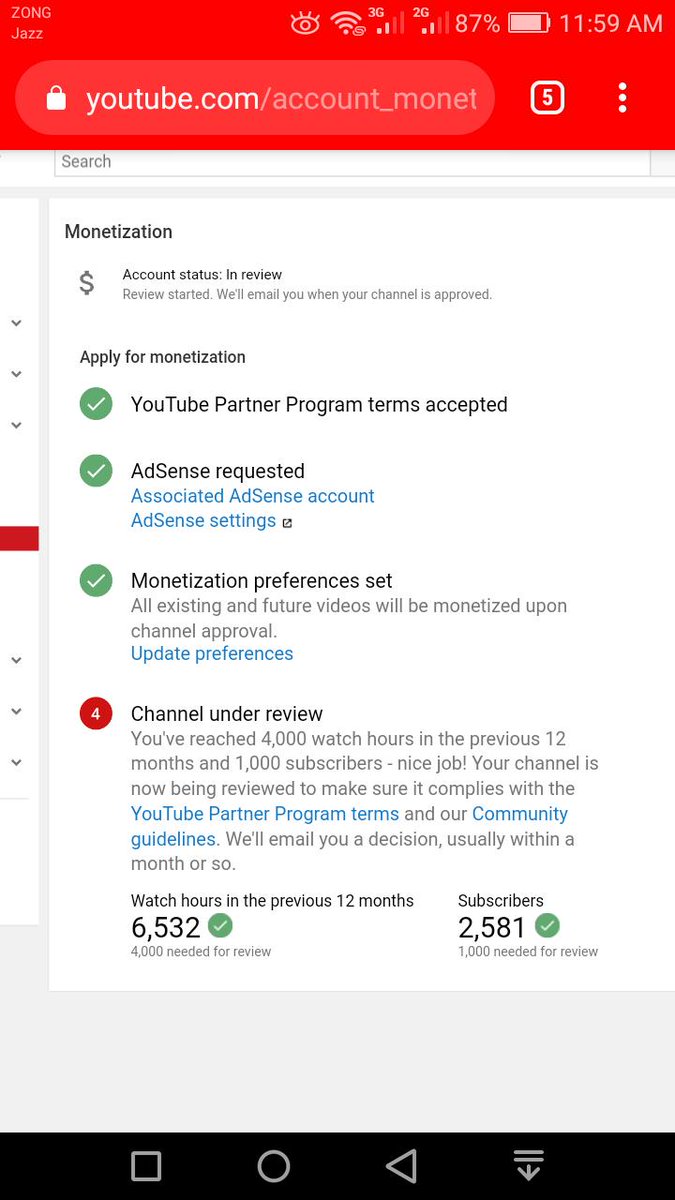Tap the 2G signal indicator
675x1200 pixels.
pyautogui.click(x=431, y=21)
